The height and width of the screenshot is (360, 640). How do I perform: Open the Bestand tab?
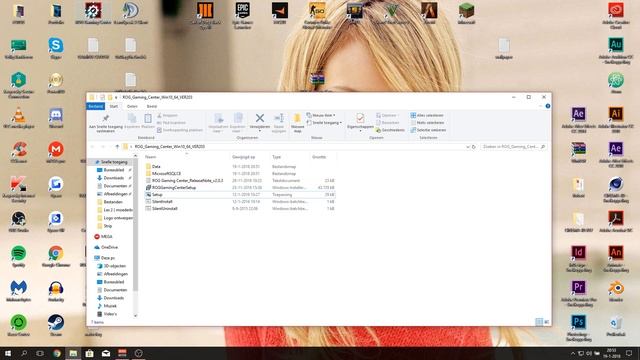click(96, 106)
